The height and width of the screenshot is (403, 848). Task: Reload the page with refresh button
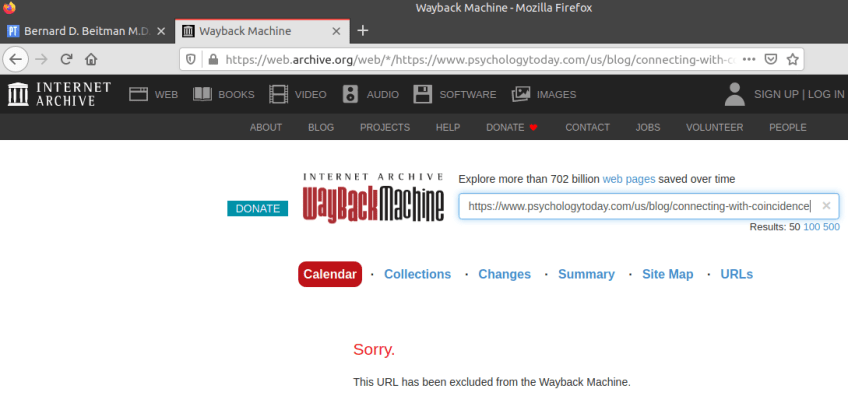[67, 59]
